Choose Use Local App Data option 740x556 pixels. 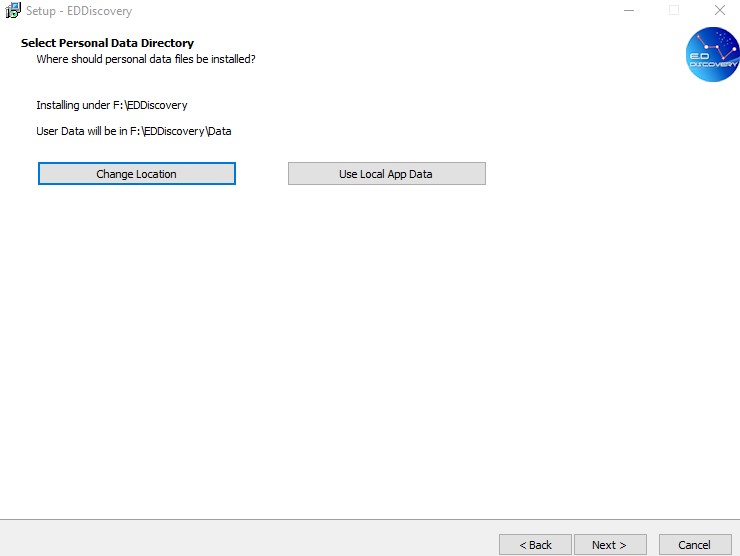coord(387,174)
